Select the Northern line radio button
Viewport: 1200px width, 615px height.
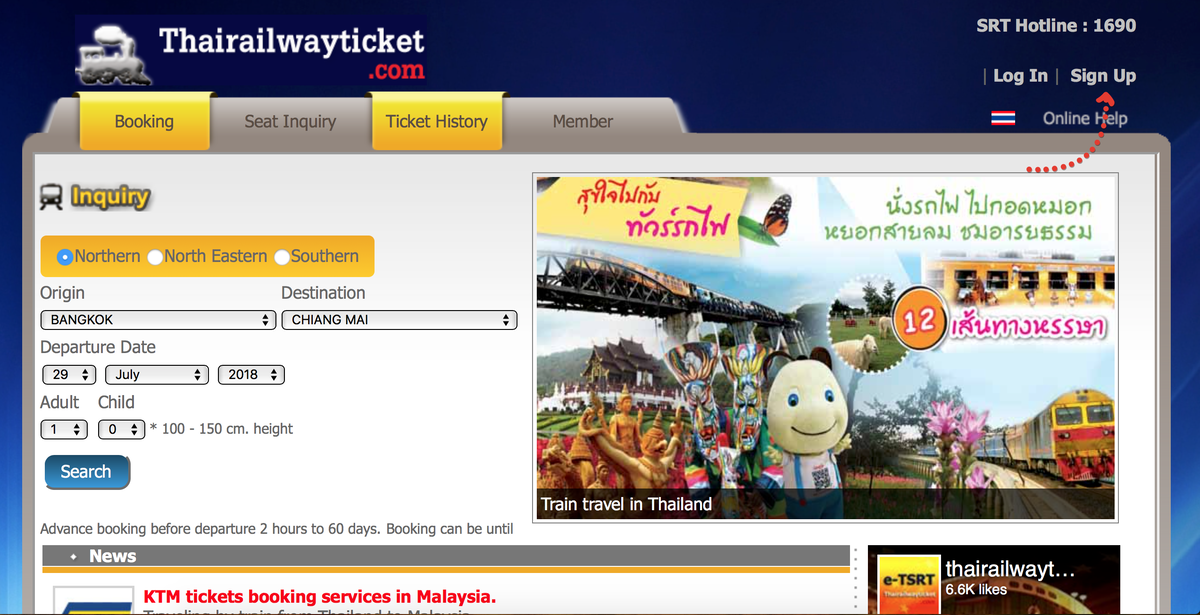tap(65, 257)
